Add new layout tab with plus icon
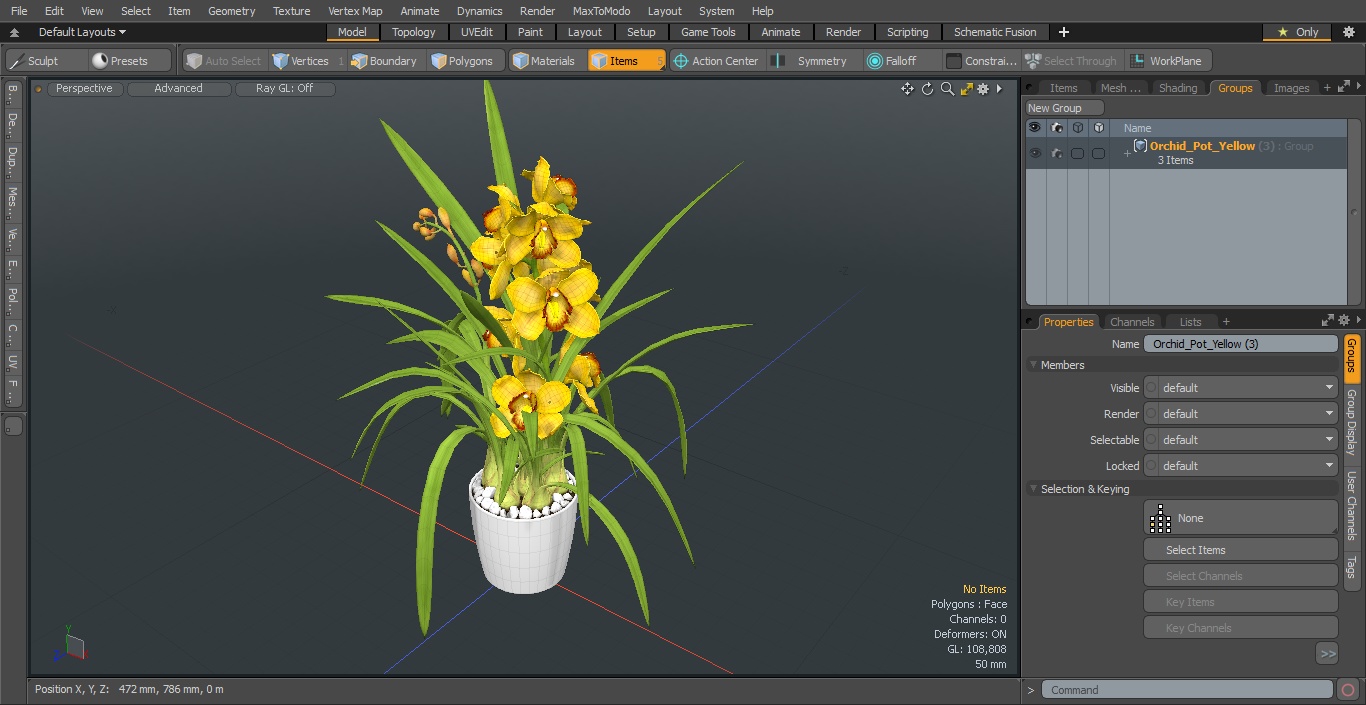This screenshot has width=1366, height=705. coord(1063,32)
